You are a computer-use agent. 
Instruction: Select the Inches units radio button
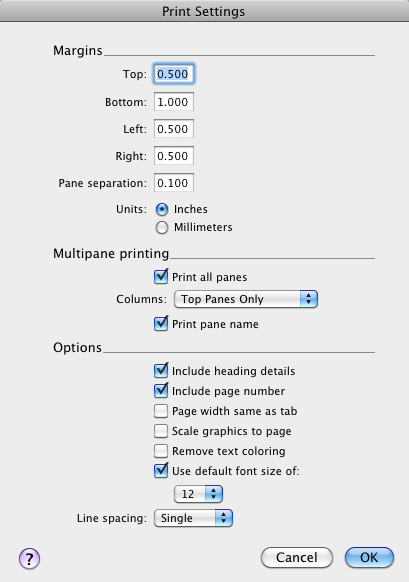click(162, 209)
